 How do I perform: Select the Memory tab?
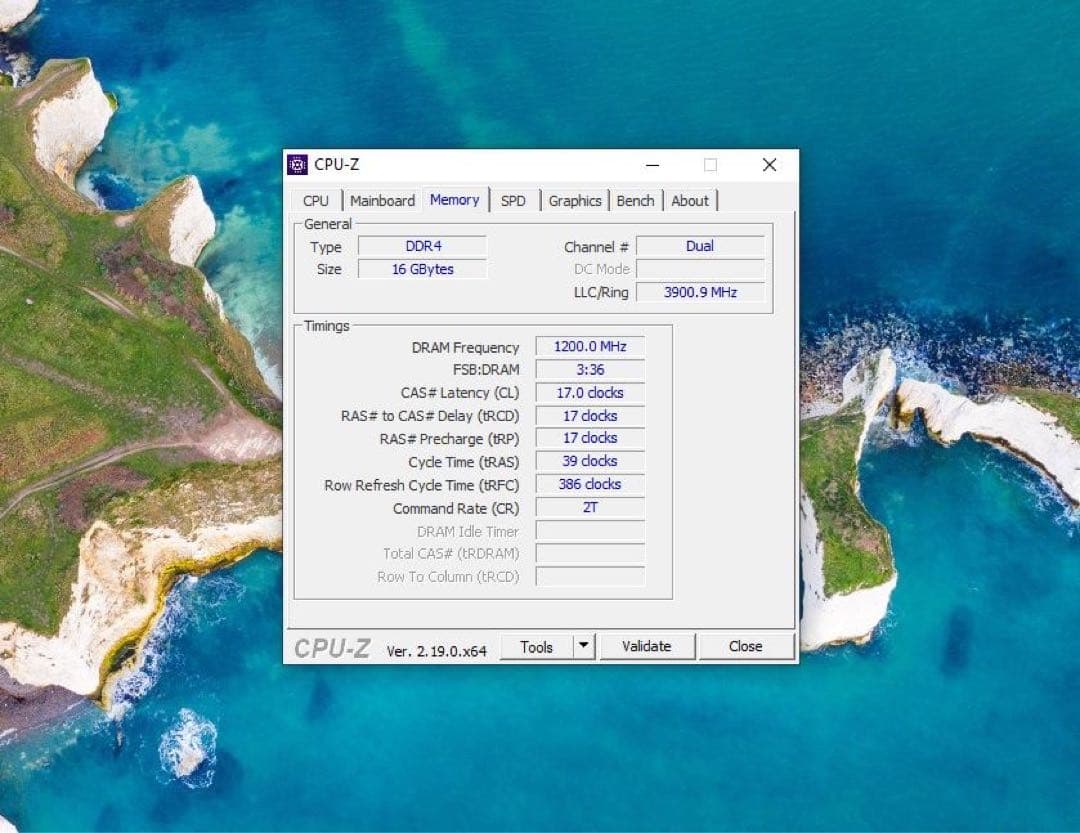click(455, 200)
